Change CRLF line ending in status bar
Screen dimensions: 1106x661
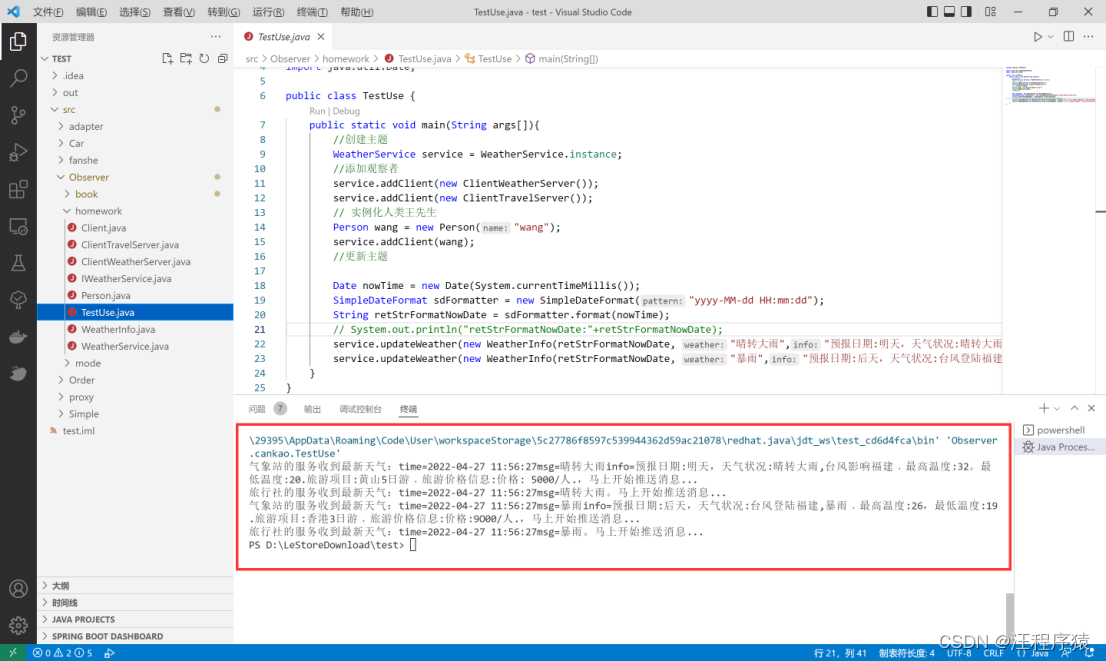click(x=993, y=653)
